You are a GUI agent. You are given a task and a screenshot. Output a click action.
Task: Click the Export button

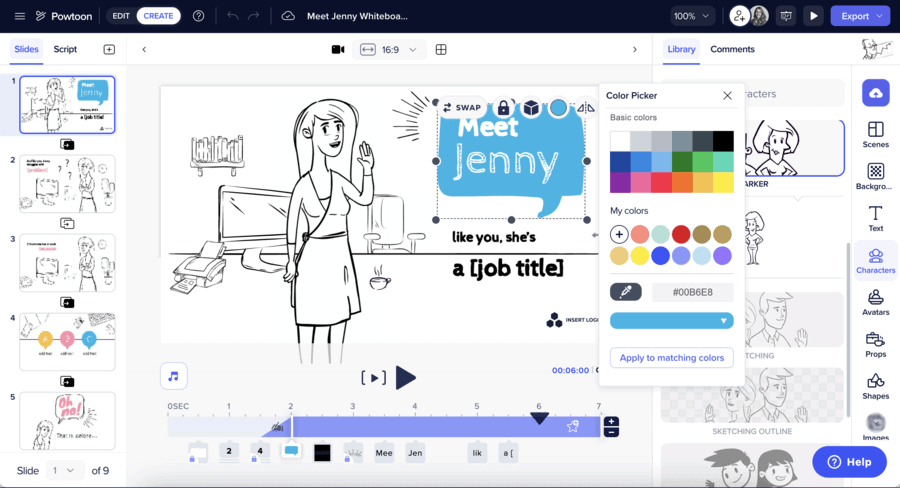[862, 16]
